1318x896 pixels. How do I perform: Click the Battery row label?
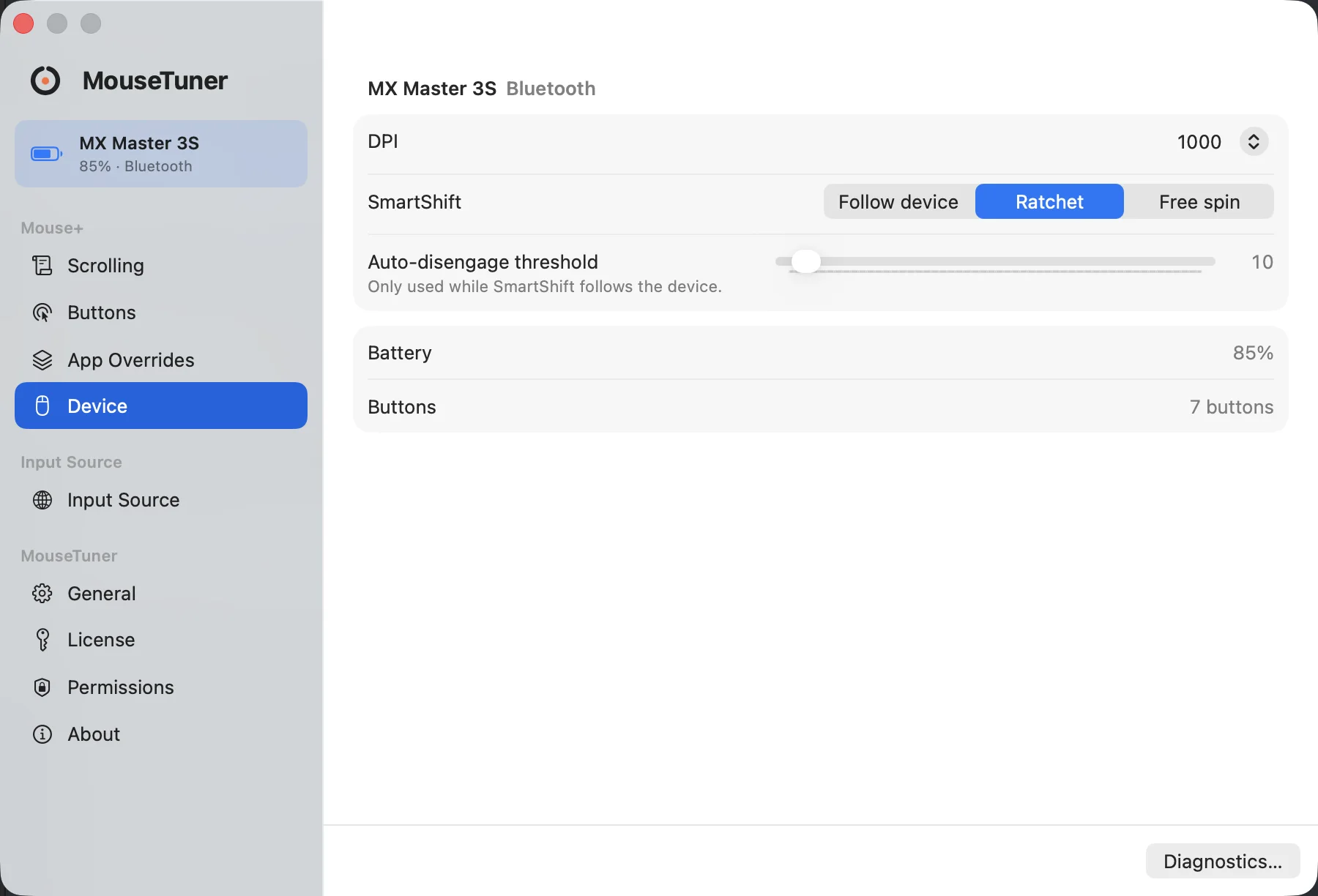click(x=400, y=353)
